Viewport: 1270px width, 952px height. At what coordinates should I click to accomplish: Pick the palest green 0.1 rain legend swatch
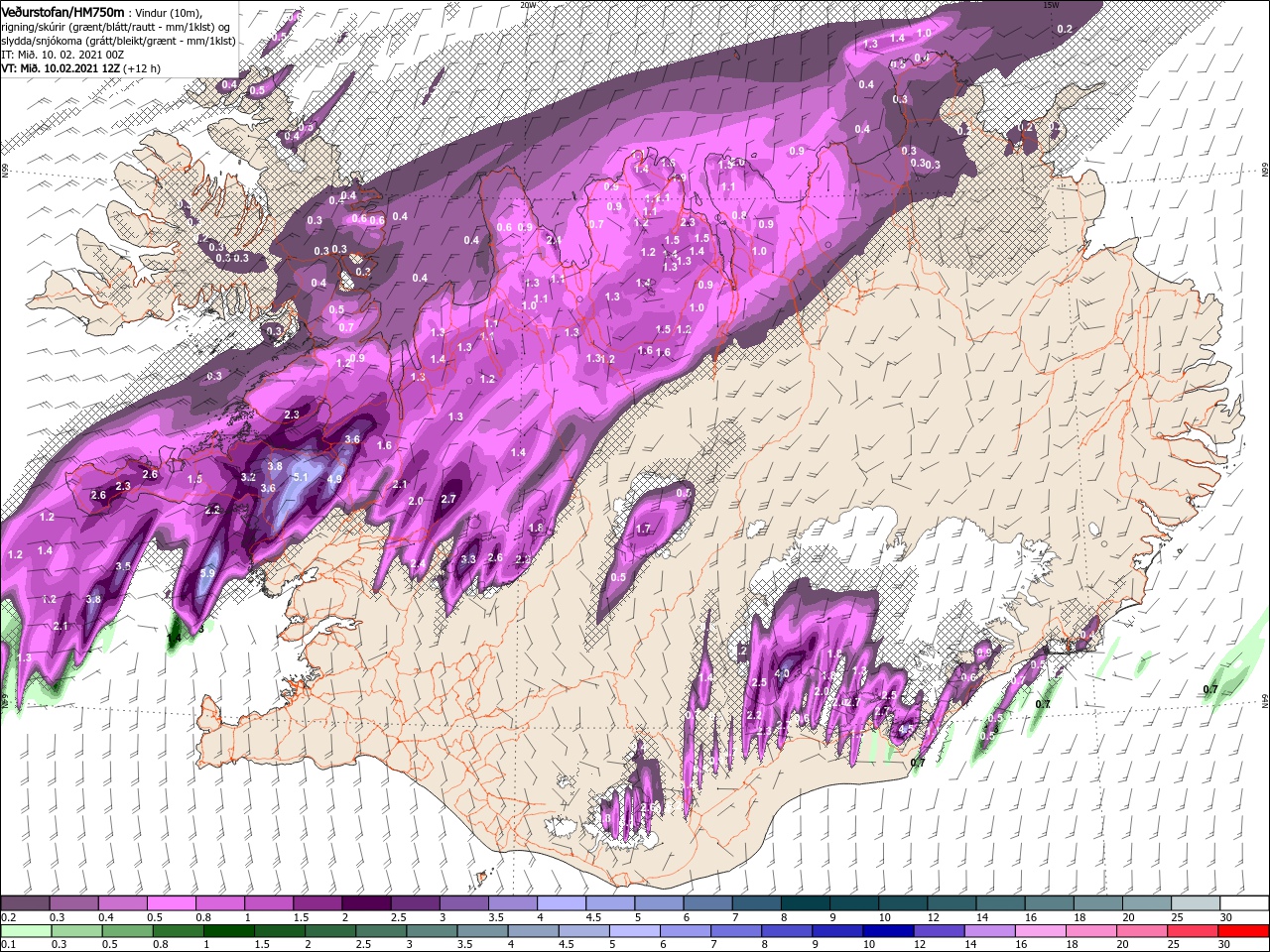click(25, 931)
